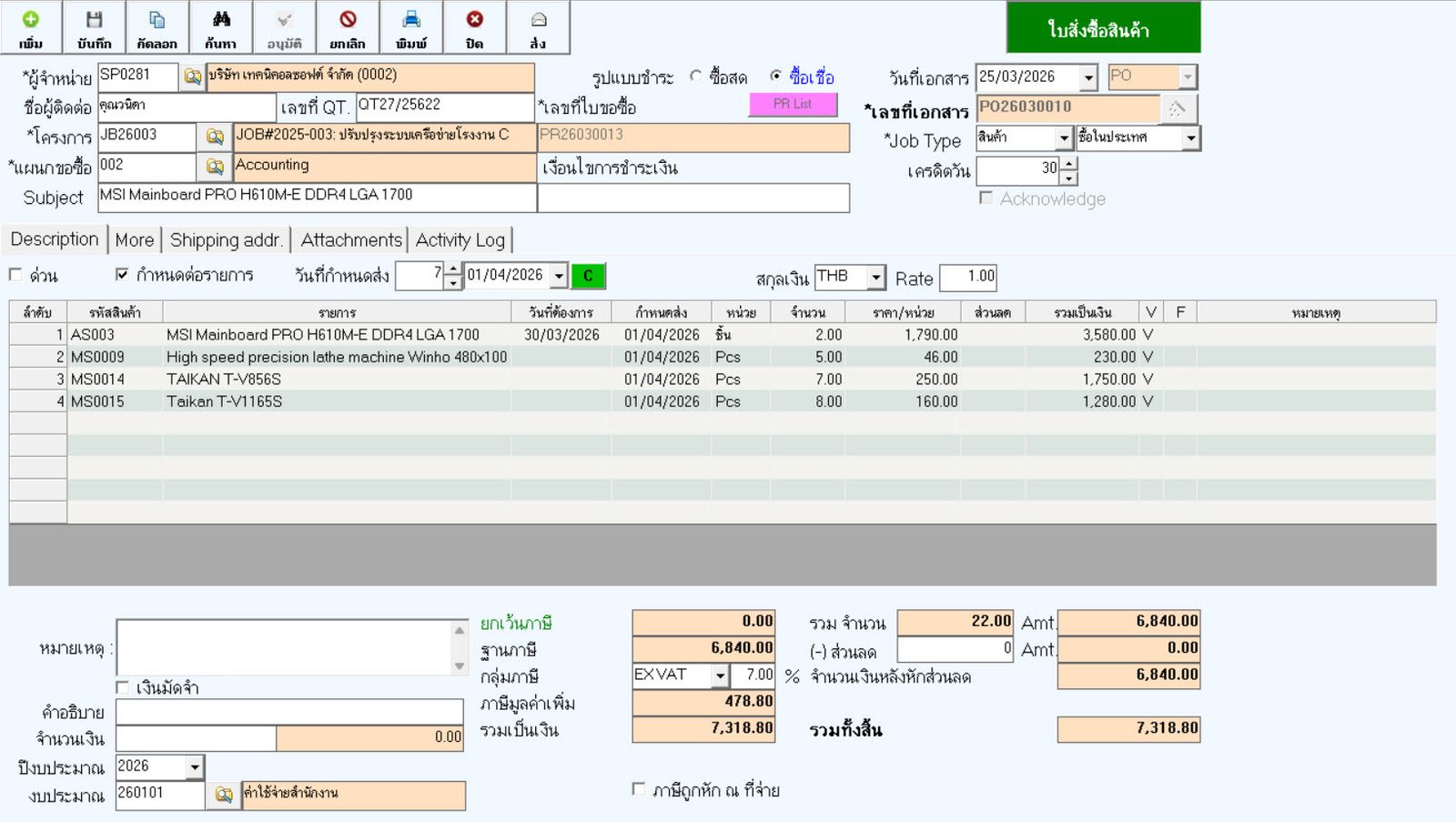Screen dimensions: 1456x822
Task: Enable the urgent (ด่วน) checkbox
Action: (x=15, y=274)
